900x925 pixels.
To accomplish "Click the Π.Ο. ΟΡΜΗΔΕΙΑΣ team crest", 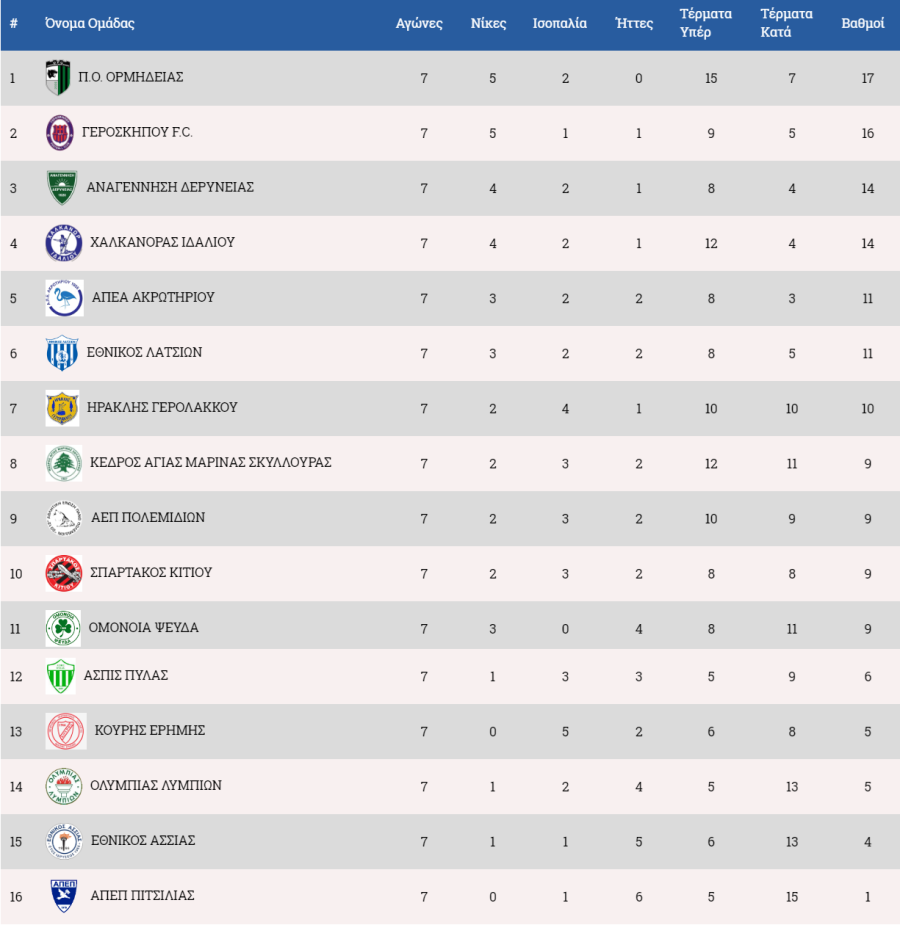I will pos(58,77).
